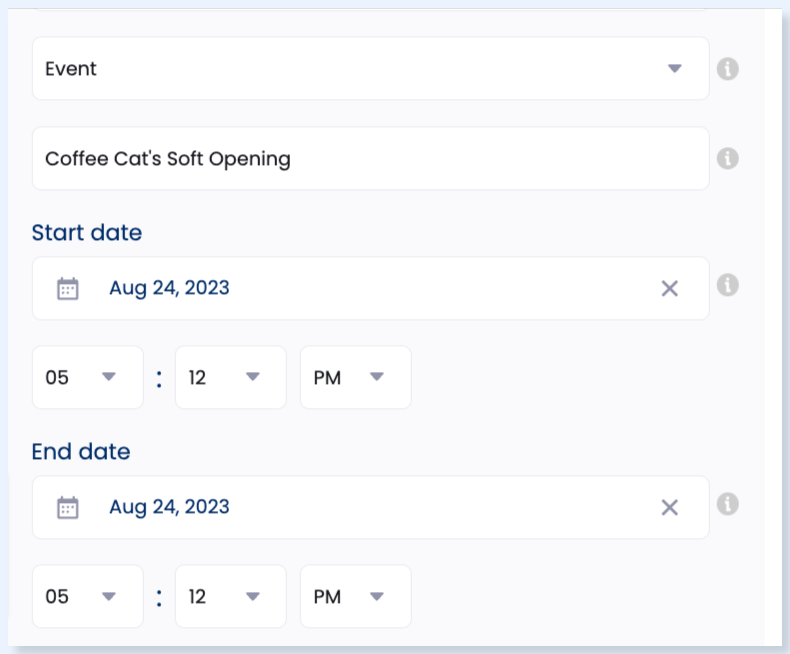Expand start time minute dropdown showing 12
The height and width of the screenshot is (654, 790).
coord(231,377)
